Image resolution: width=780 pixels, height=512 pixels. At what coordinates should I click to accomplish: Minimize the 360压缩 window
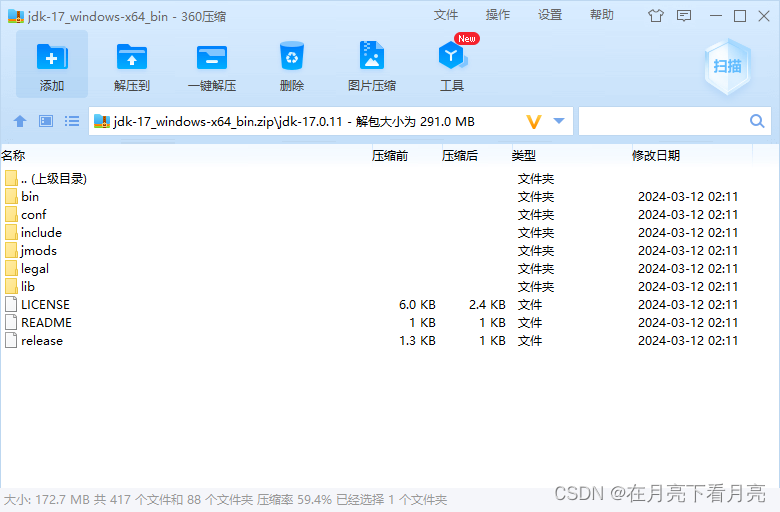point(716,16)
